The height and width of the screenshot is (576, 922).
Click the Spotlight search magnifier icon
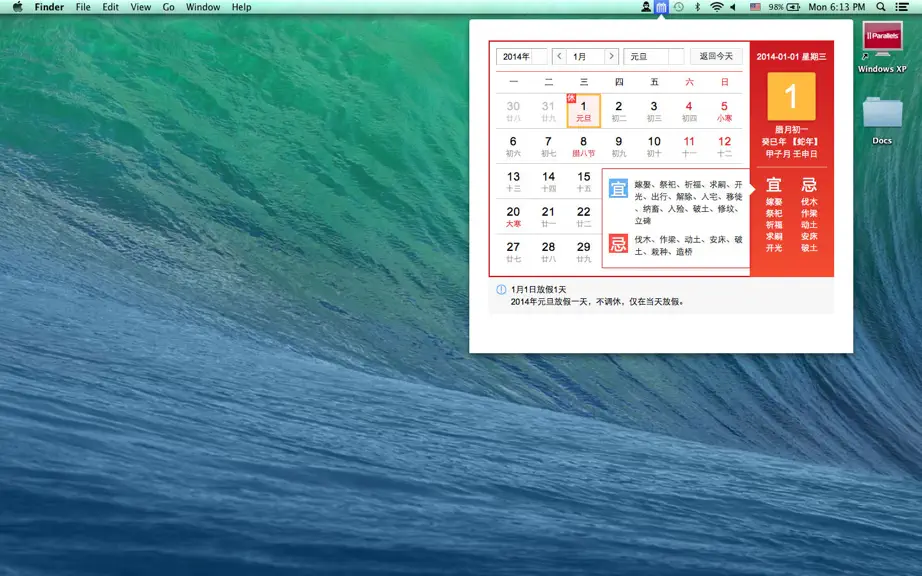(x=880, y=7)
